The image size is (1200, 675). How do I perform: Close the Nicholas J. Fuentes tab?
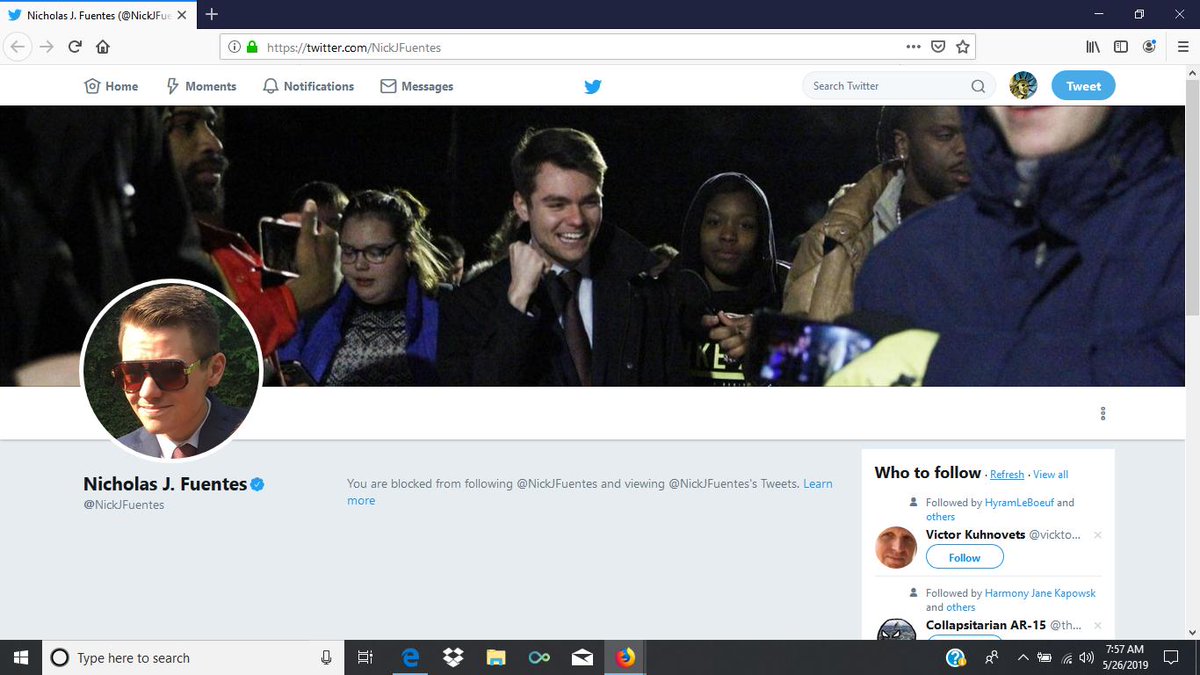pos(182,15)
